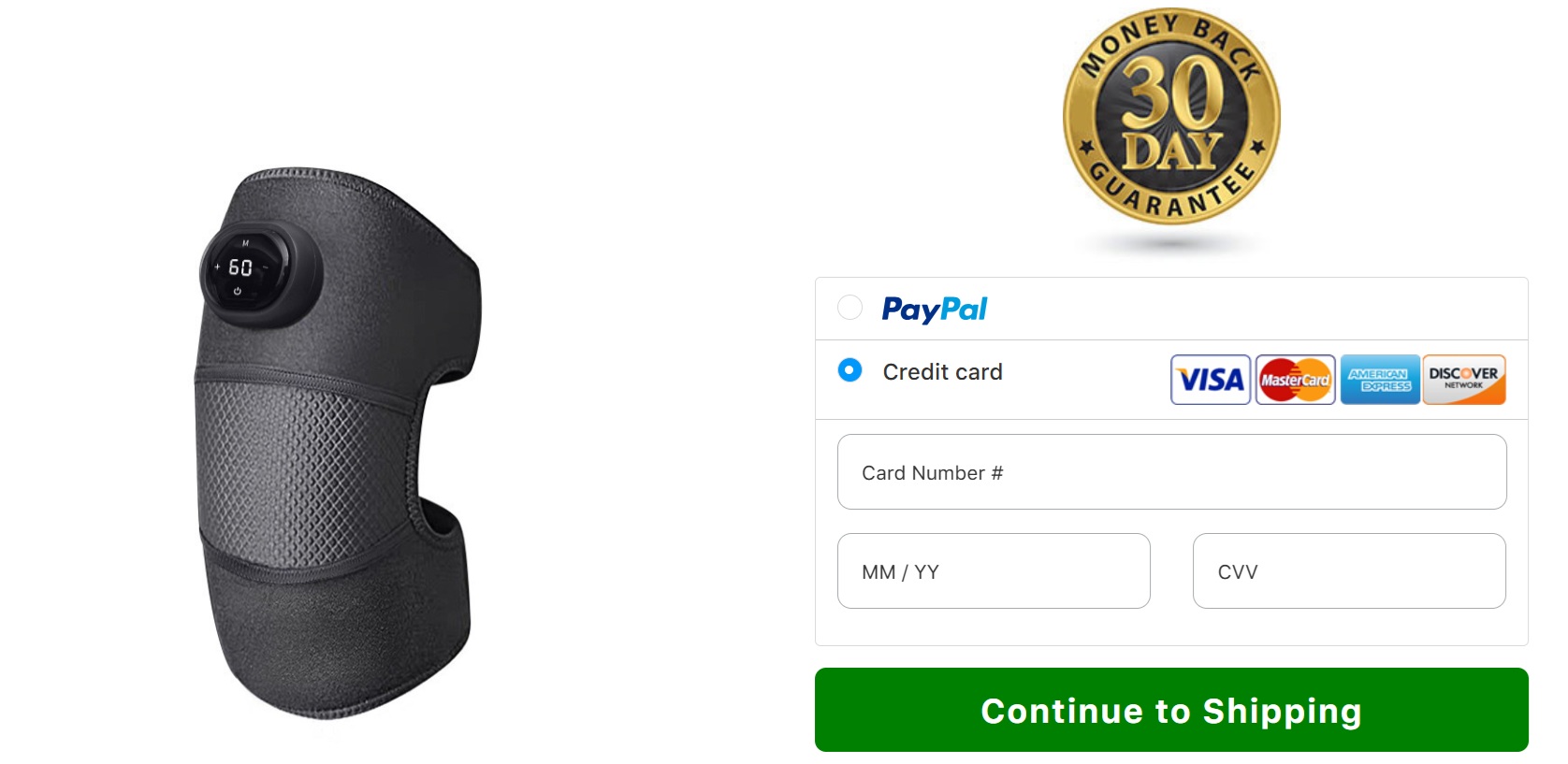Click Continue to Shipping button
Image resolution: width=1568 pixels, height=764 pixels.
1171,711
